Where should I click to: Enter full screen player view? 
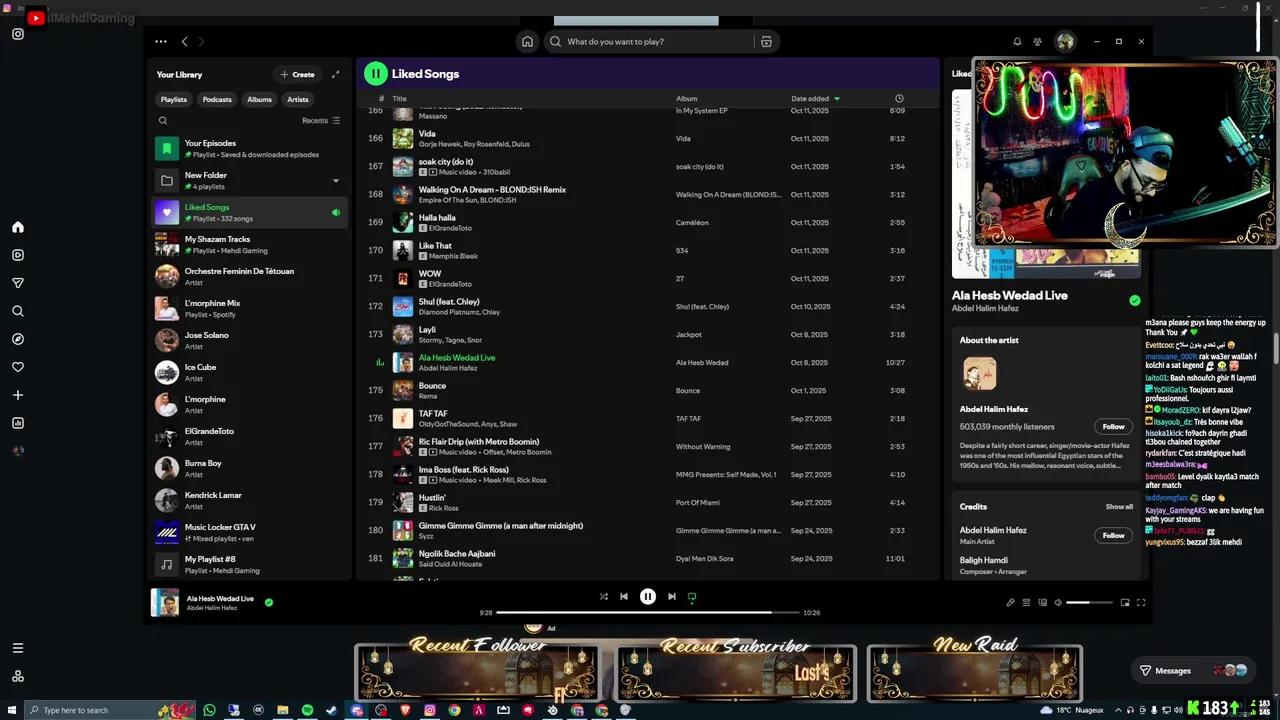(x=1141, y=603)
